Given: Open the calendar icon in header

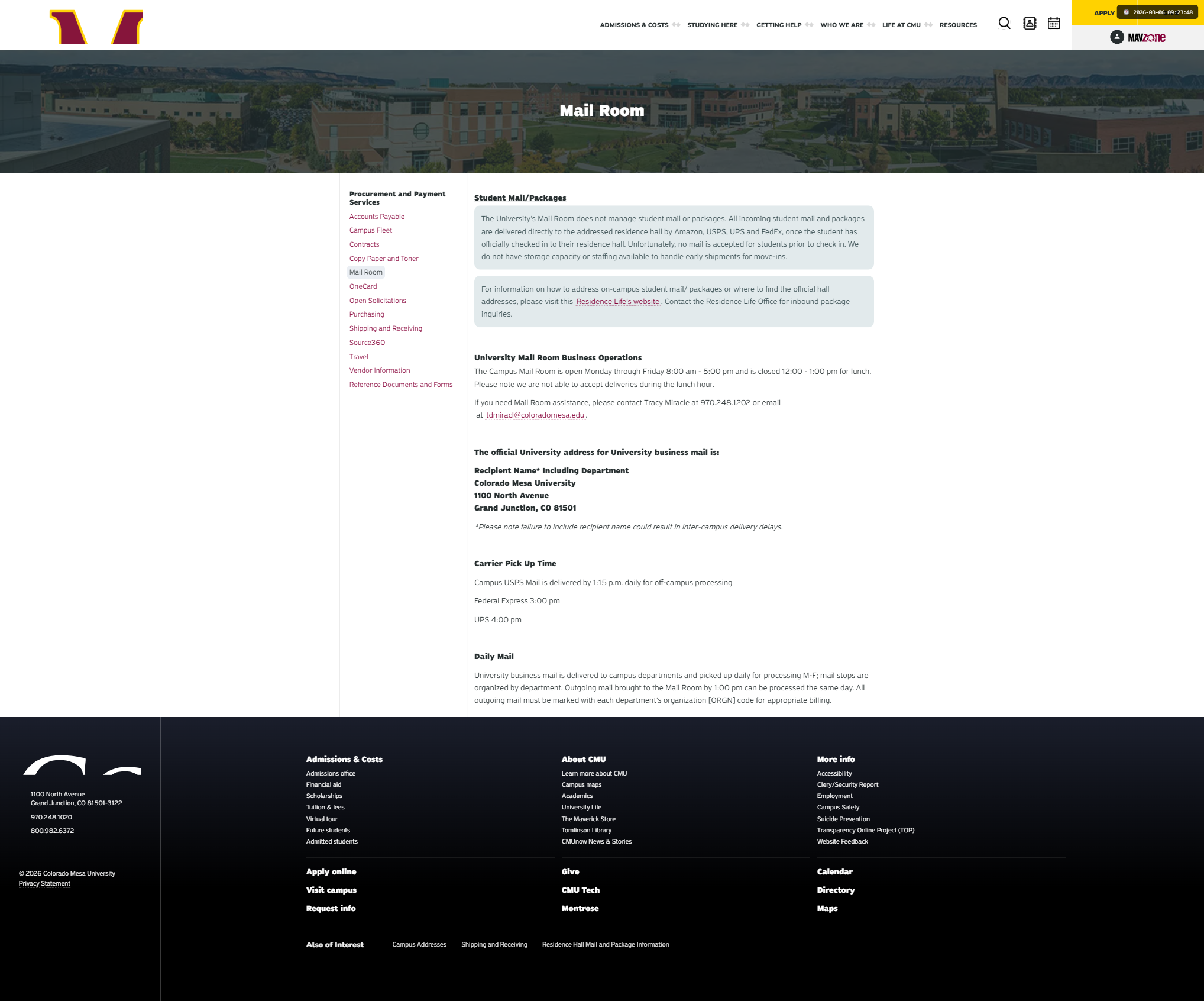Looking at the screenshot, I should (1054, 24).
